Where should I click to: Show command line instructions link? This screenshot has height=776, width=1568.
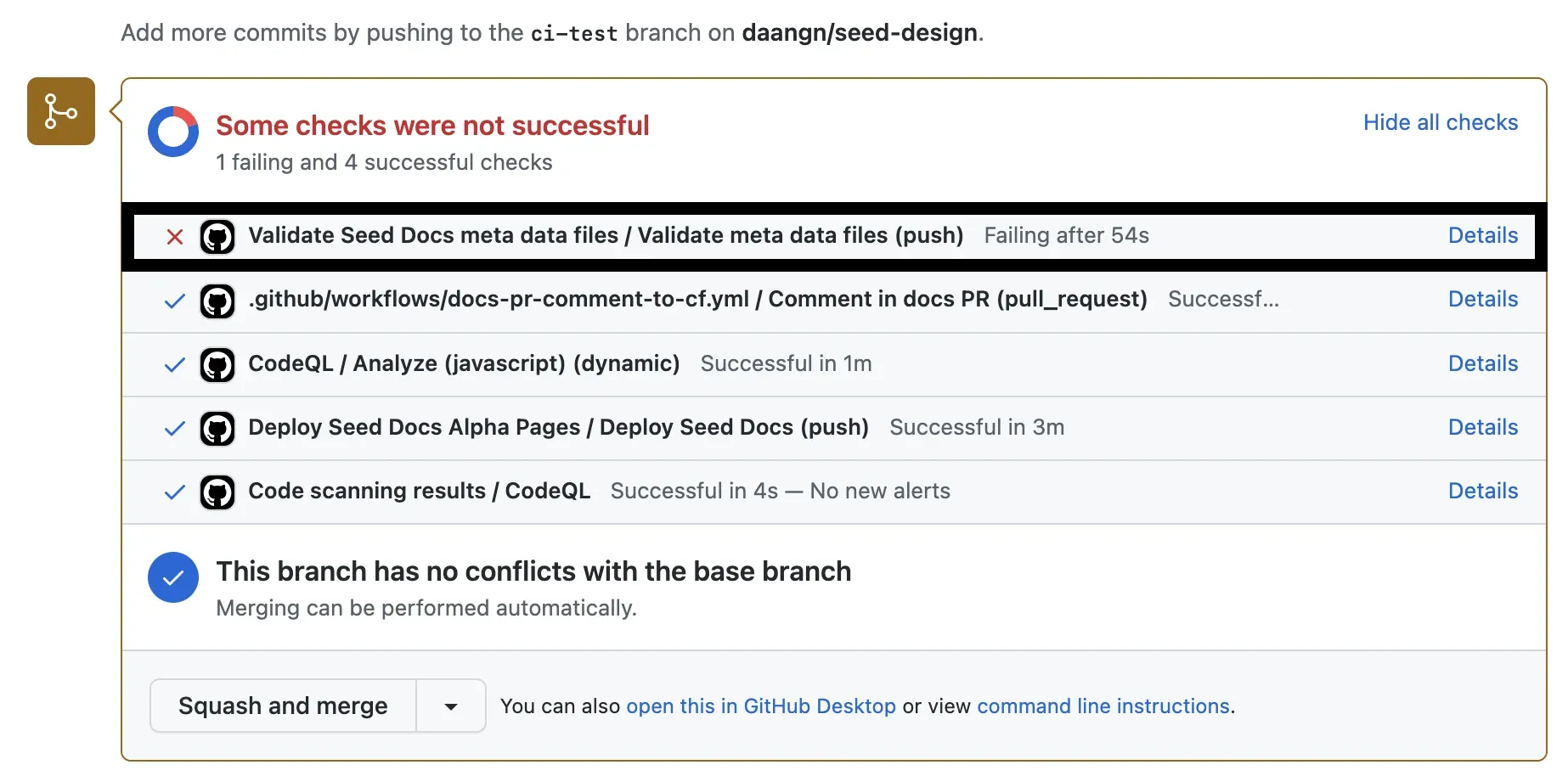1103,706
